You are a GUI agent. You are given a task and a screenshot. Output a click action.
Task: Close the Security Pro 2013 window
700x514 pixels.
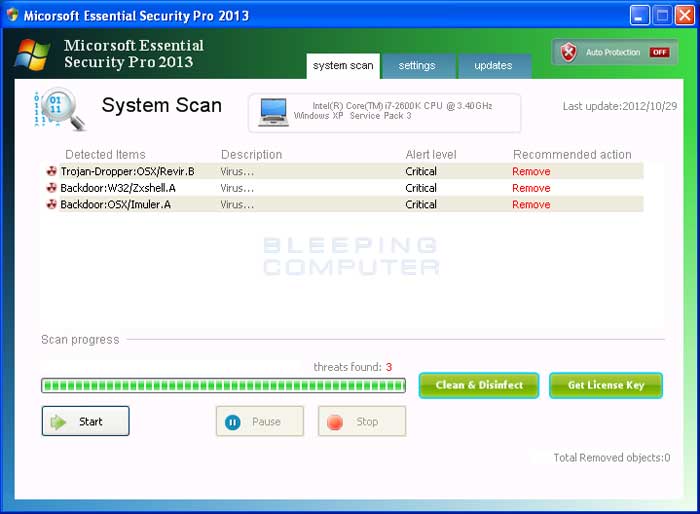click(x=685, y=15)
